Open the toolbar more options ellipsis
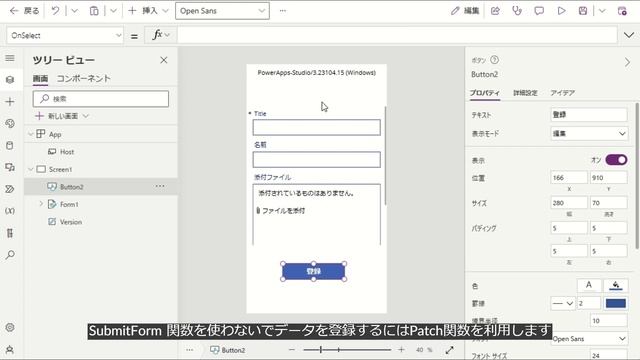The width and height of the screenshot is (640, 360). coord(283,11)
